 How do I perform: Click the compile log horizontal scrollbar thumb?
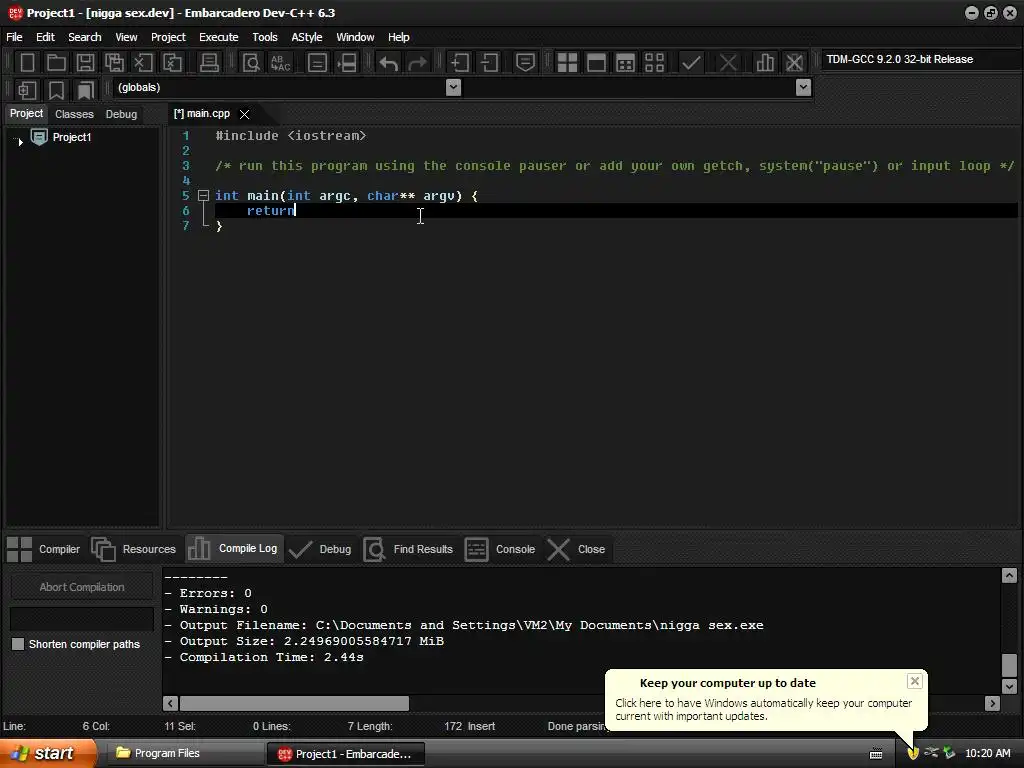tap(295, 703)
